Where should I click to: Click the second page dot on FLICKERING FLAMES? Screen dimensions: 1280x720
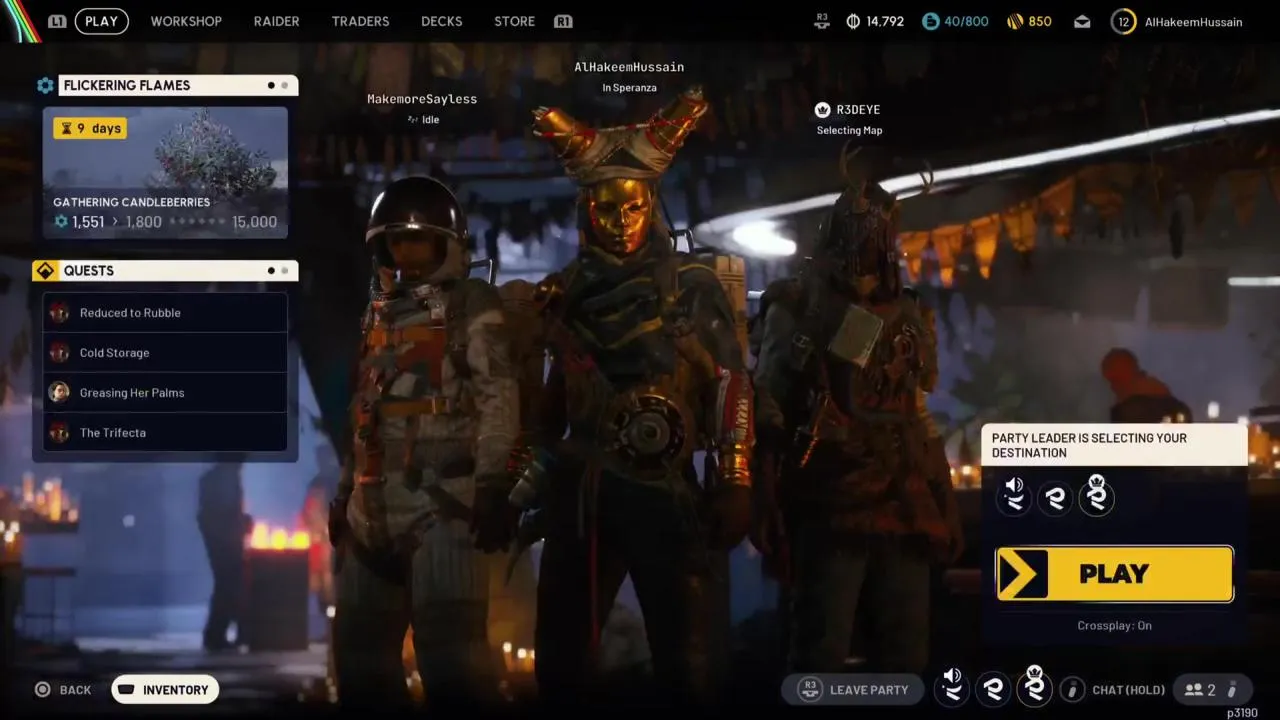pyautogui.click(x=285, y=86)
